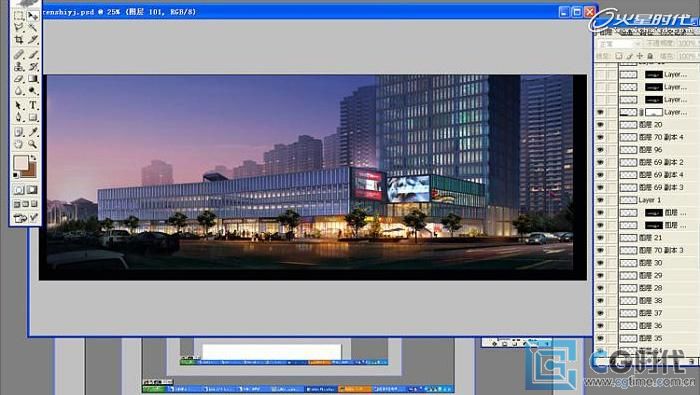700x395 pixels.
Task: Select the Pen tool
Action: click(x=19, y=117)
